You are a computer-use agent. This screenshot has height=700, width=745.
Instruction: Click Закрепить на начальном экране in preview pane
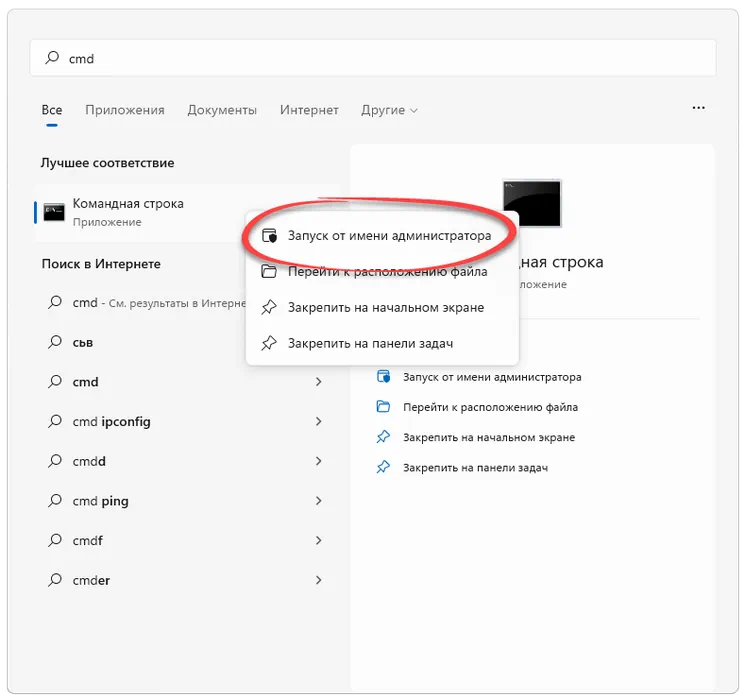coord(489,437)
